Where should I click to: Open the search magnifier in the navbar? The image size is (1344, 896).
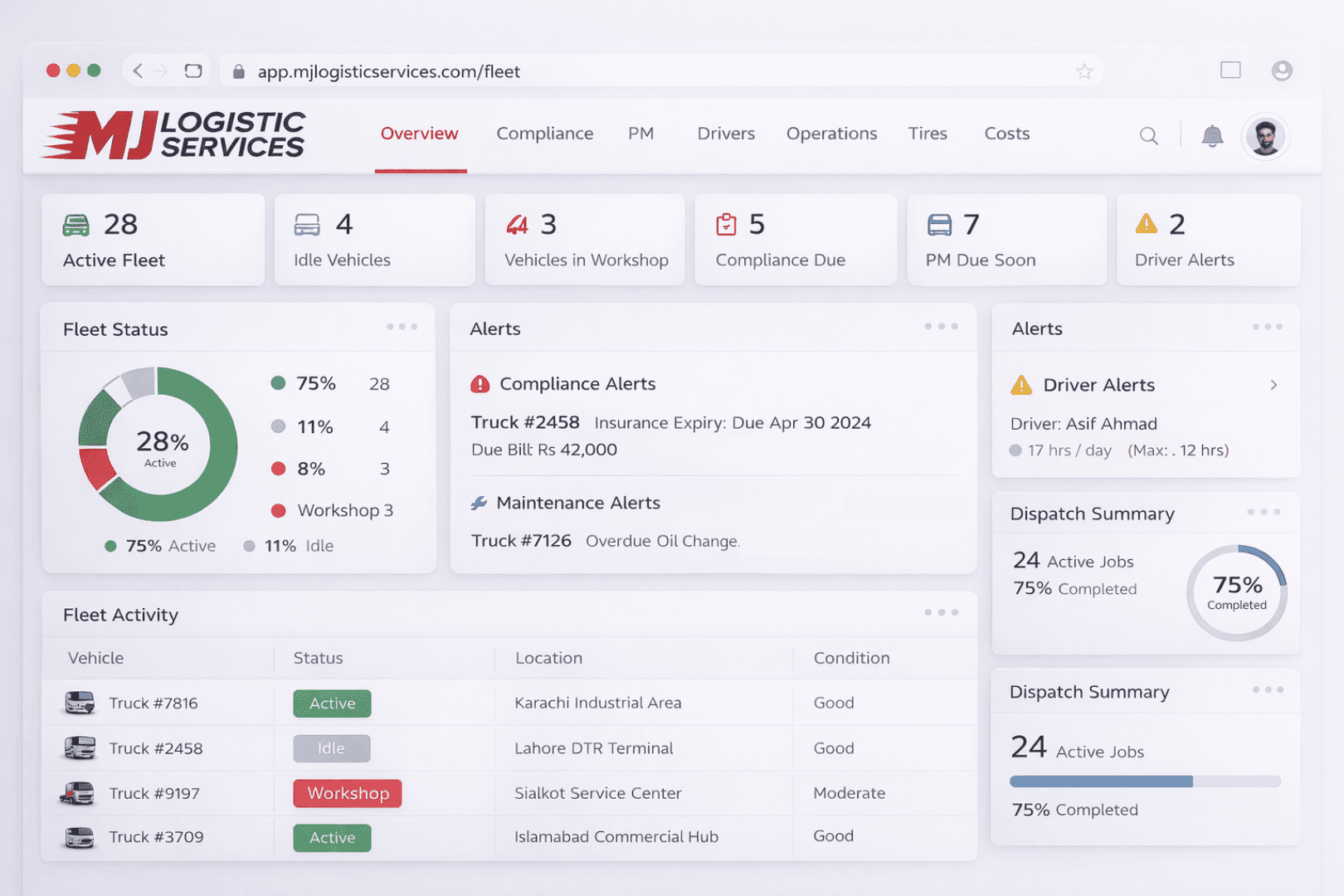pyautogui.click(x=1148, y=135)
